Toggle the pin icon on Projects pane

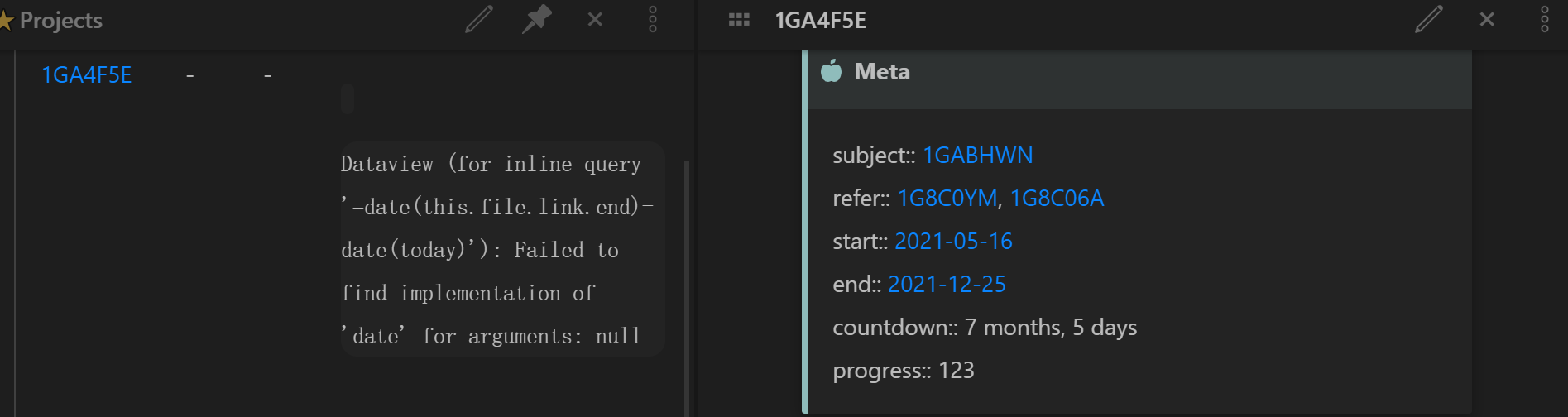point(537,19)
